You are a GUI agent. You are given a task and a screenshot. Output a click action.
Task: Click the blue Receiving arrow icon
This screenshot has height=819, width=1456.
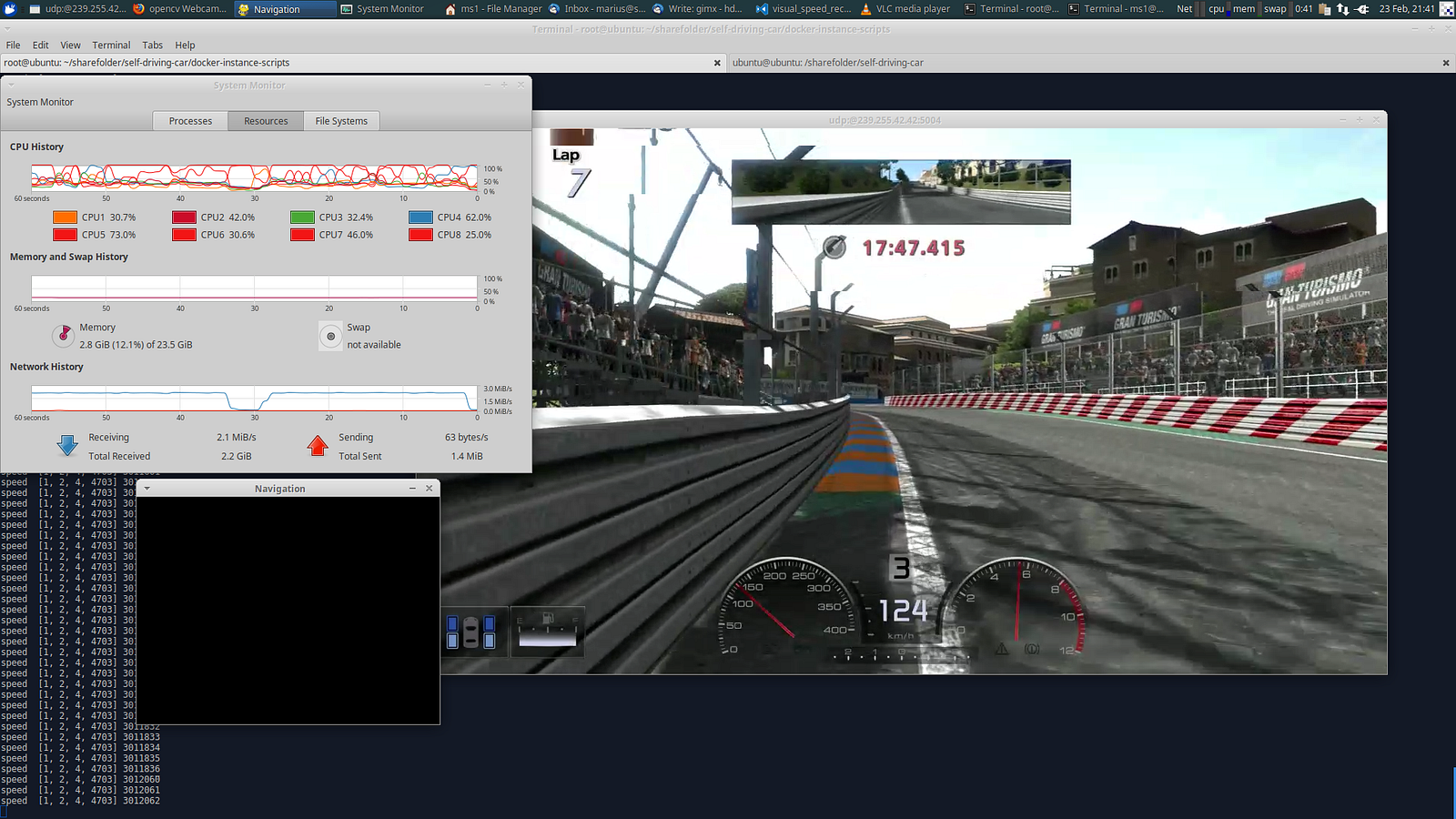coord(67,446)
